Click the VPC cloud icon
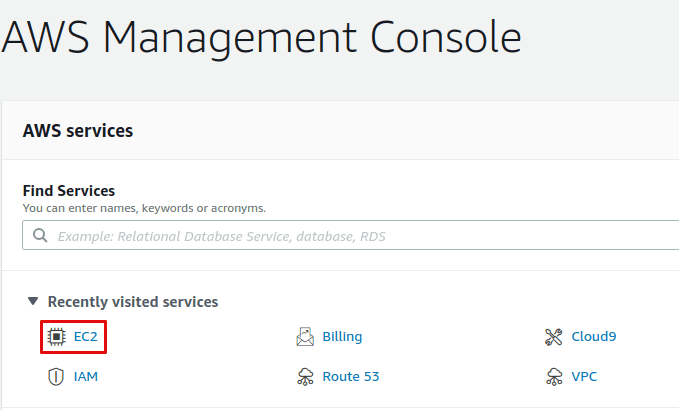 (x=554, y=377)
